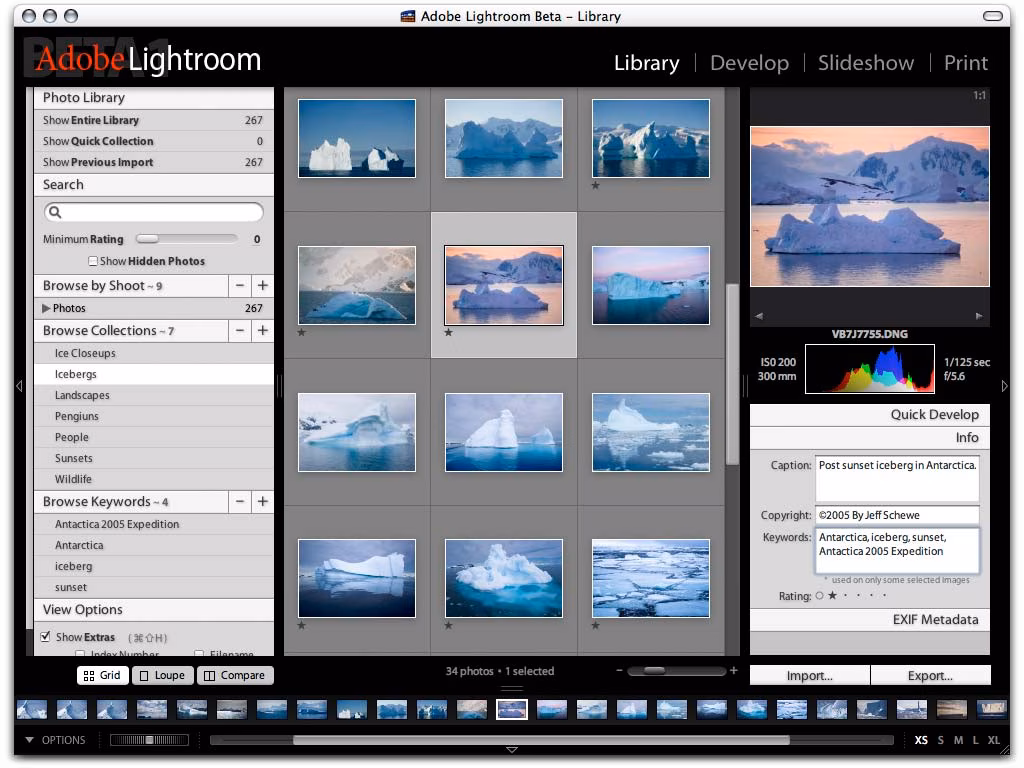Remove keyword using Browse Keywords minus icon
Screen dimensions: 1024x768
(x=240, y=502)
